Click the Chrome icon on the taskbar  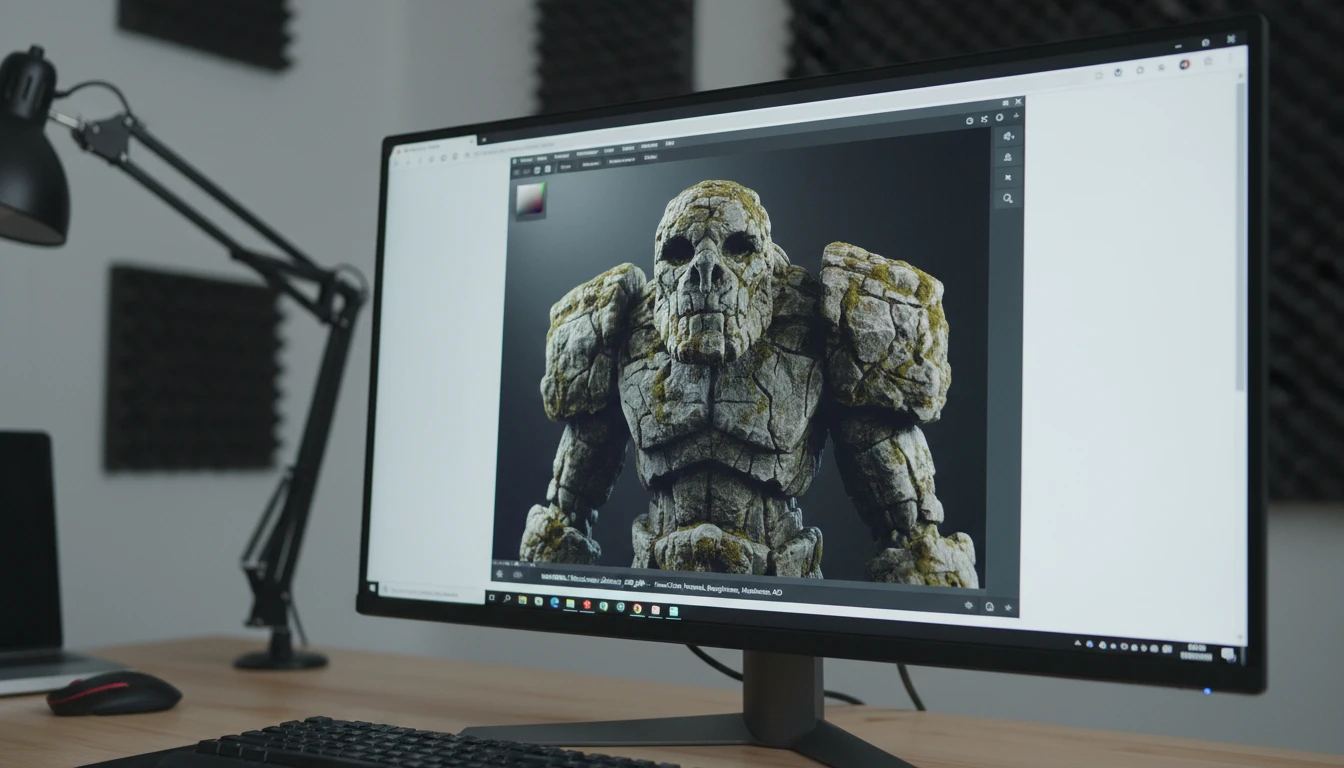[x=638, y=608]
